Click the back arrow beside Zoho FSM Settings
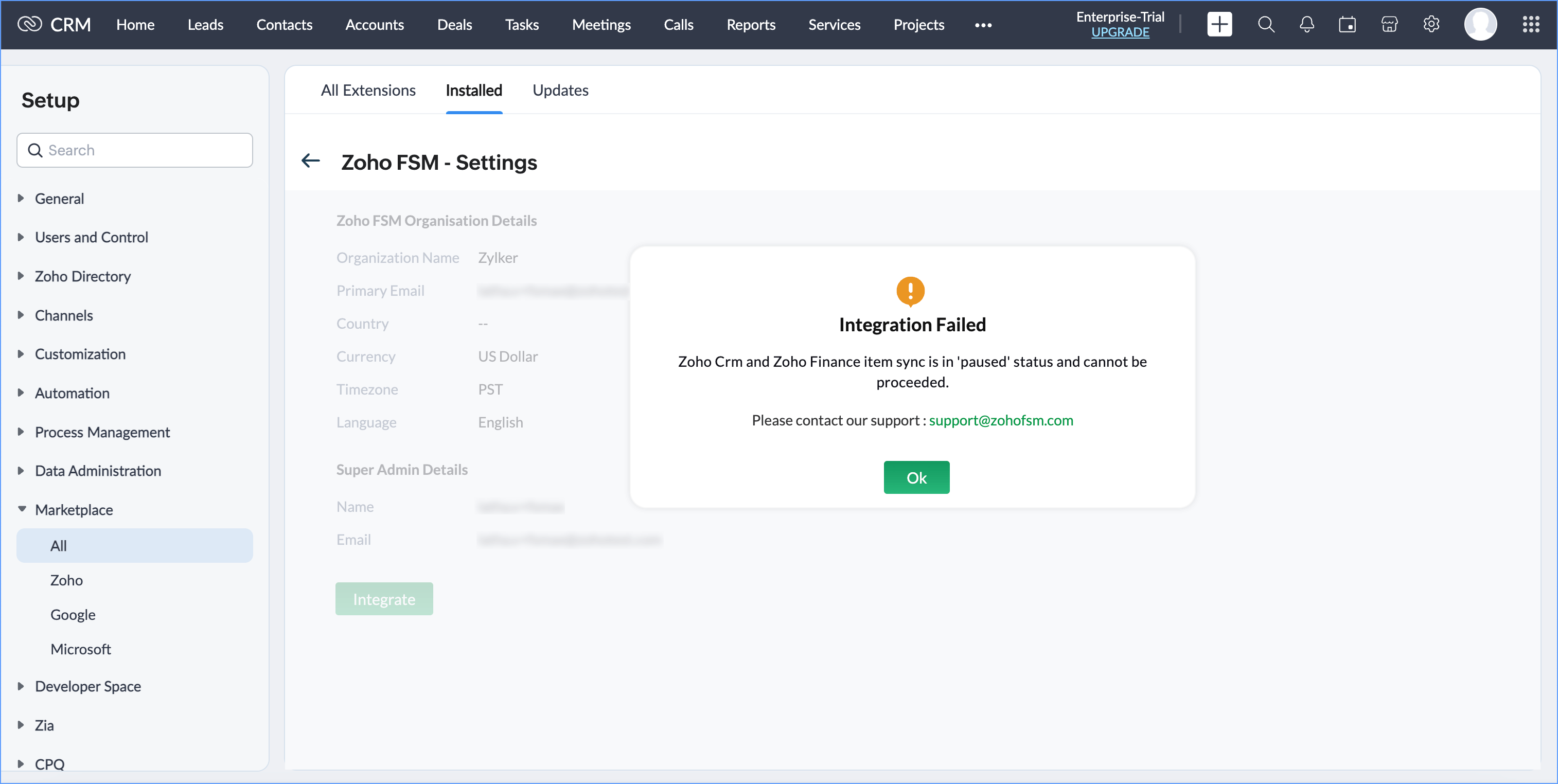Screen dimensions: 1558x784 pyautogui.click(x=311, y=161)
